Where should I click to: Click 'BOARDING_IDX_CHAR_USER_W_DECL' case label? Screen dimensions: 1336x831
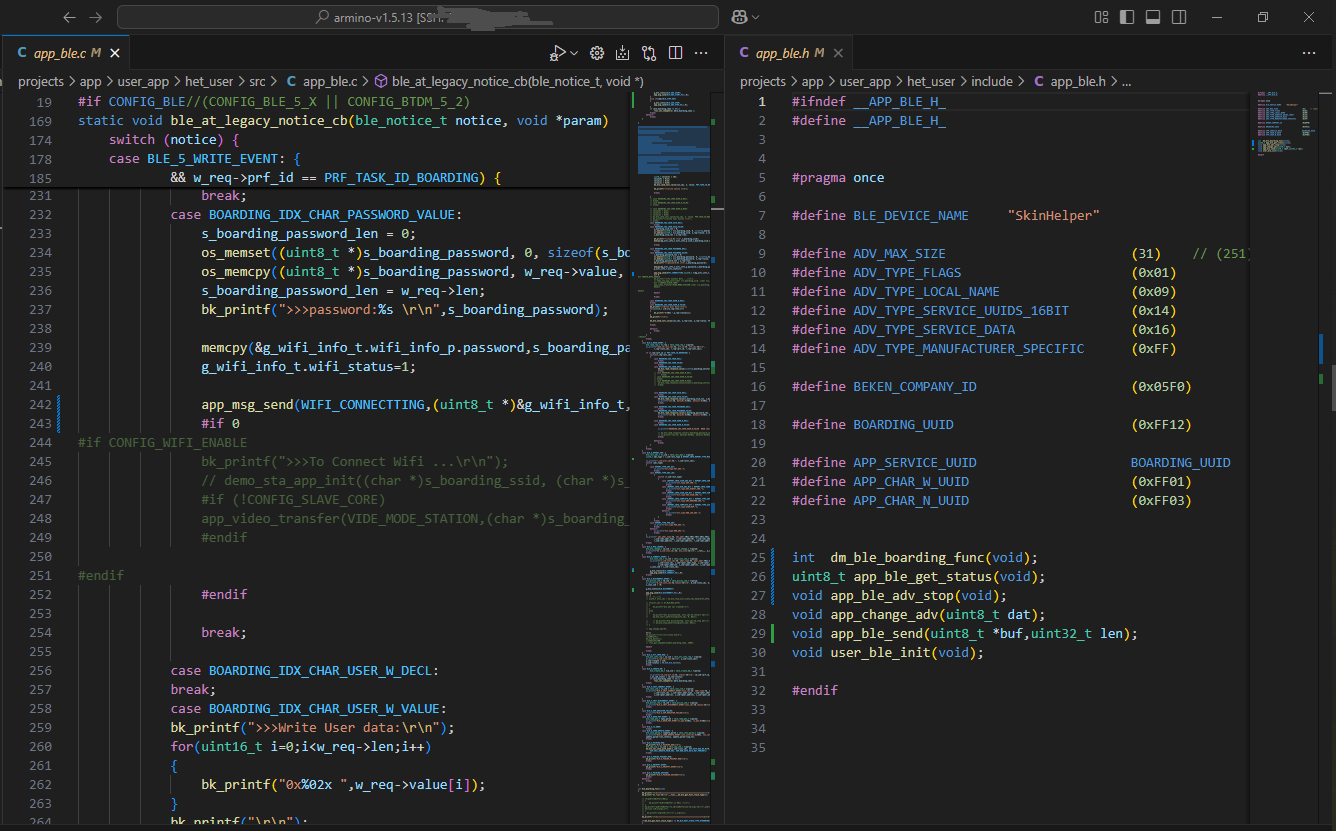[x=320, y=672]
